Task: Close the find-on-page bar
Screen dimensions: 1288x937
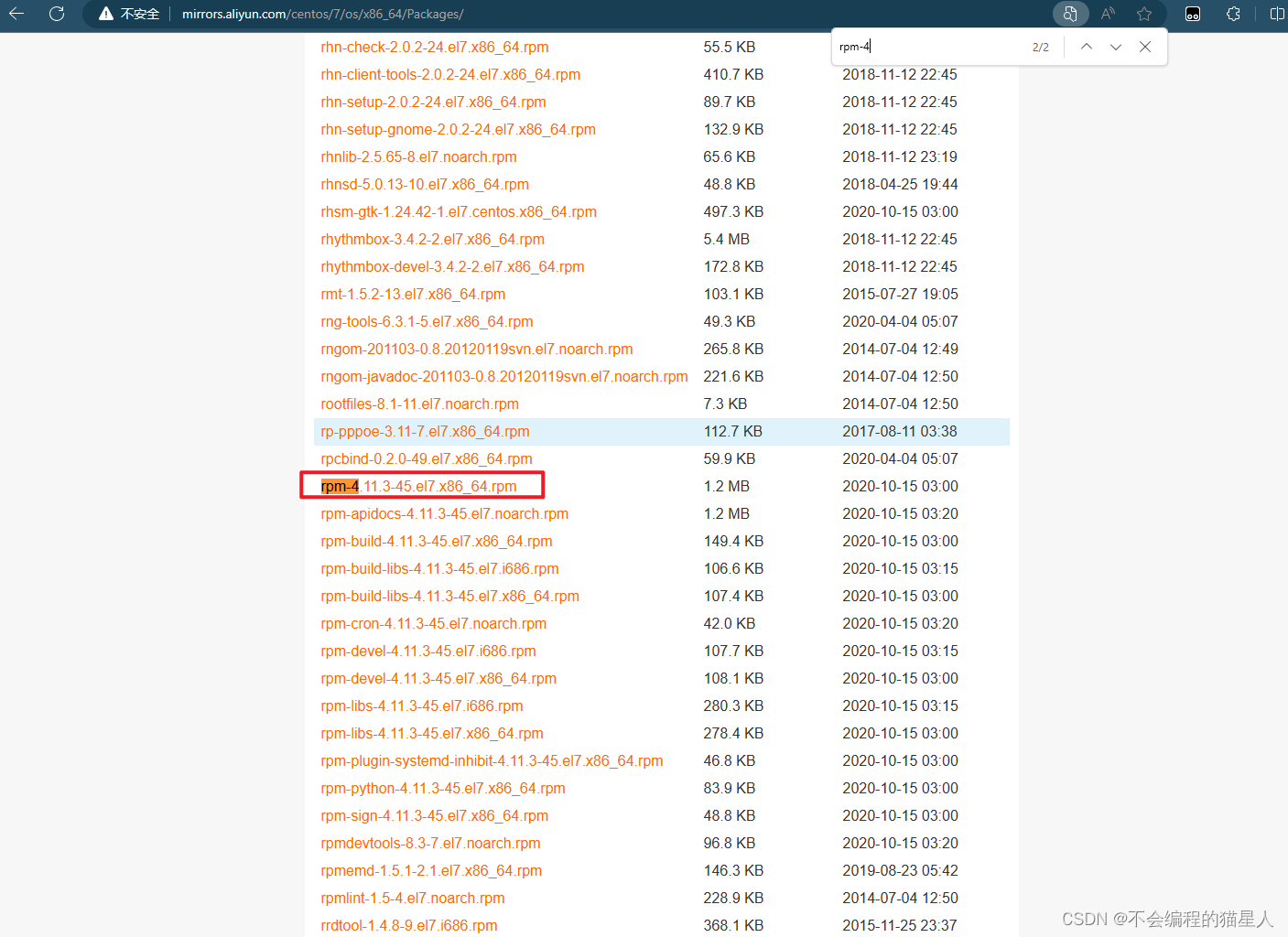Action: point(1145,47)
